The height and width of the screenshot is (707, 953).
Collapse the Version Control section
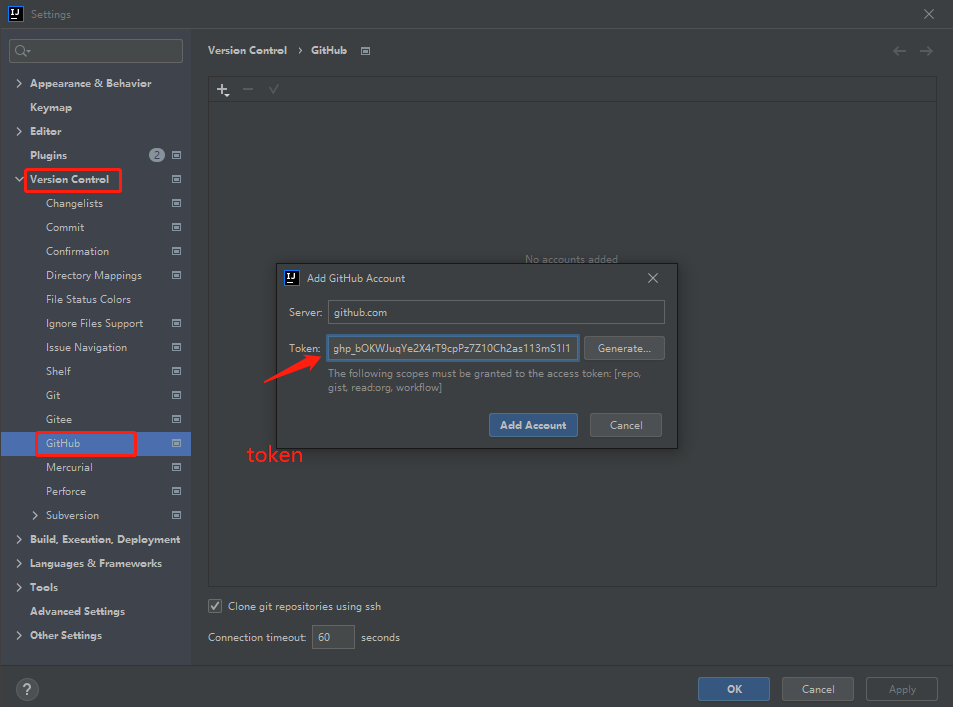tap(19, 179)
